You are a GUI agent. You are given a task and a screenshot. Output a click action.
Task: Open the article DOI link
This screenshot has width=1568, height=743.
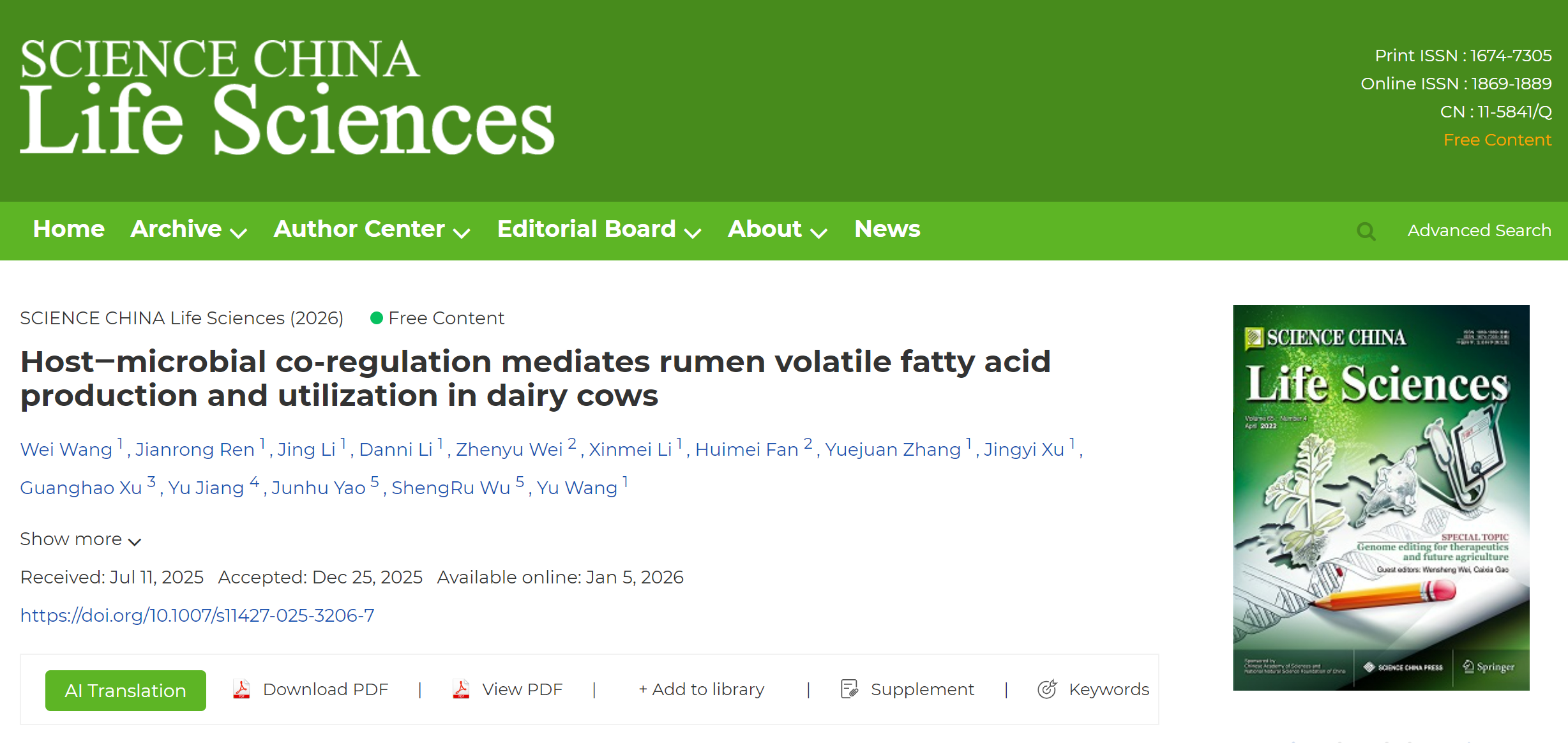pyautogui.click(x=197, y=615)
